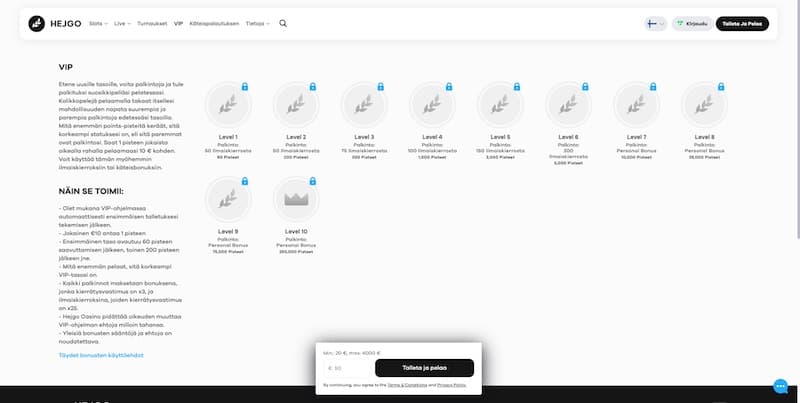Open the Slots dropdown menu

(98, 23)
